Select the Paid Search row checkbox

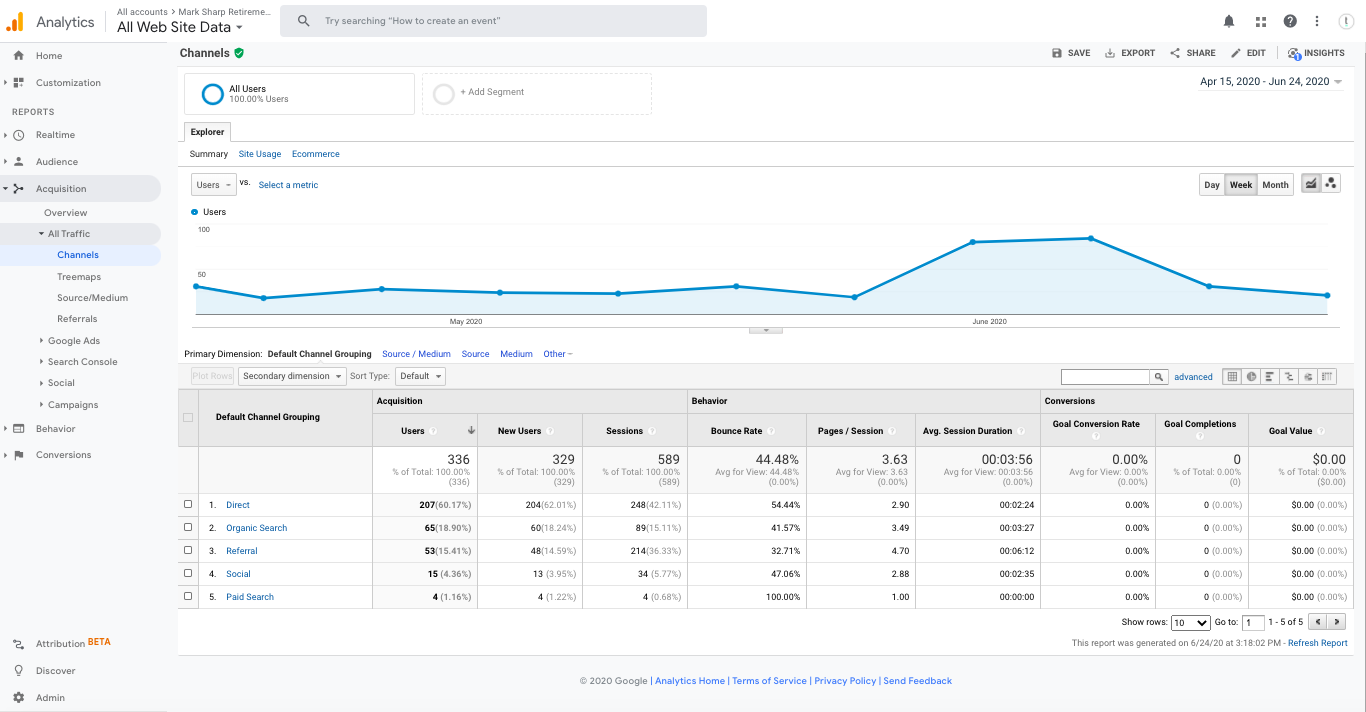[188, 597]
